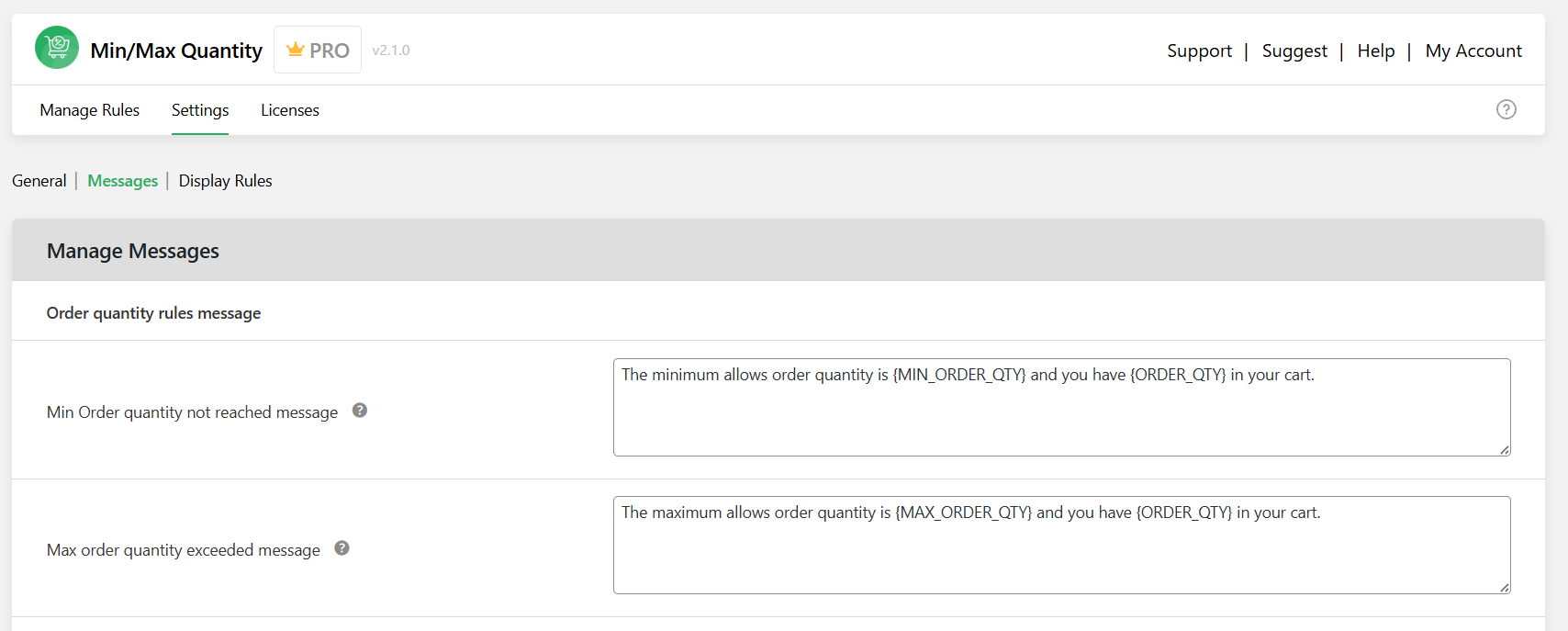Click the green shopping cart icon in header

(56, 47)
